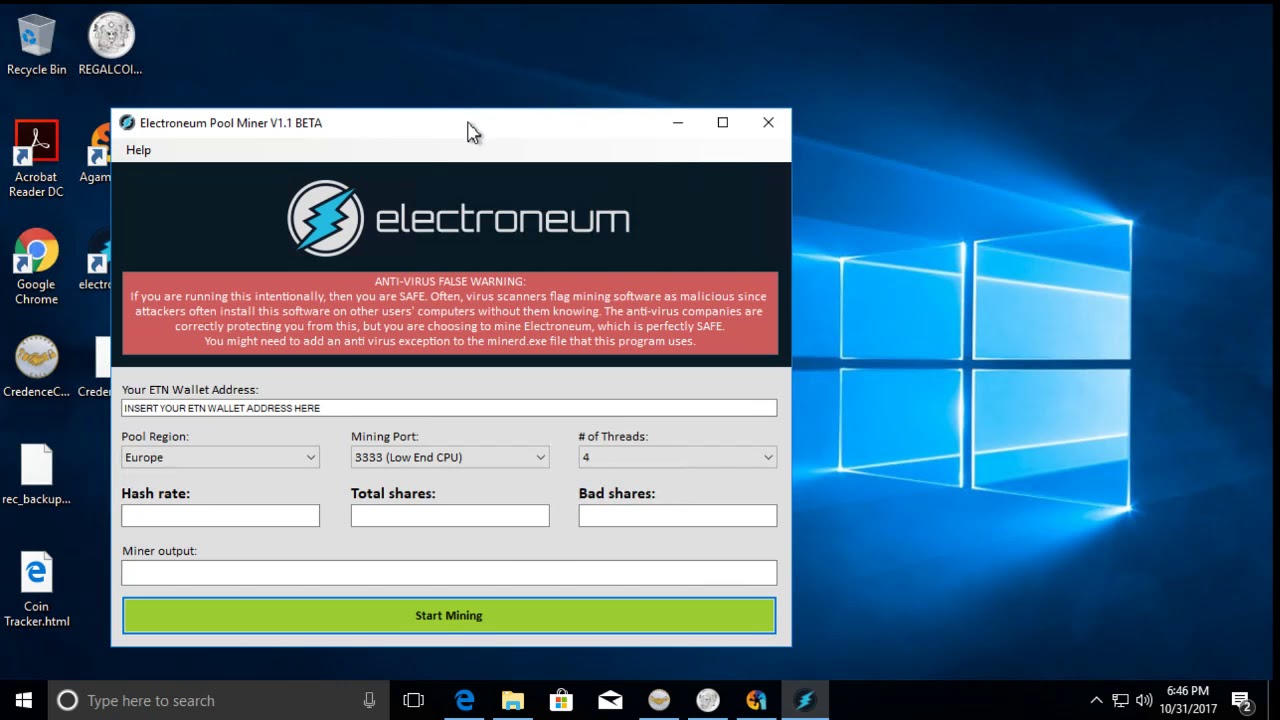
Task: Click the Bad shares output box
Action: pos(677,515)
